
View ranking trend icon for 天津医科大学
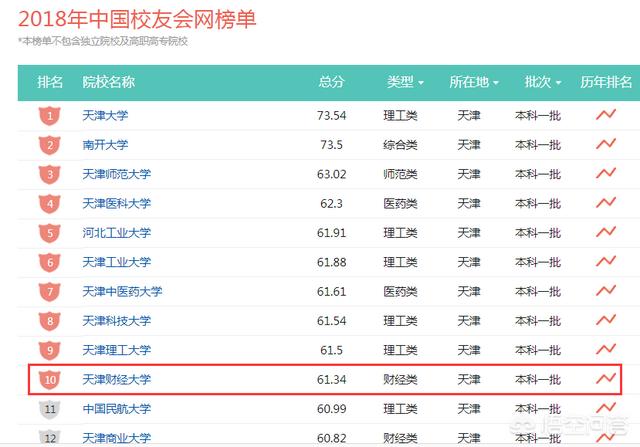(605, 203)
